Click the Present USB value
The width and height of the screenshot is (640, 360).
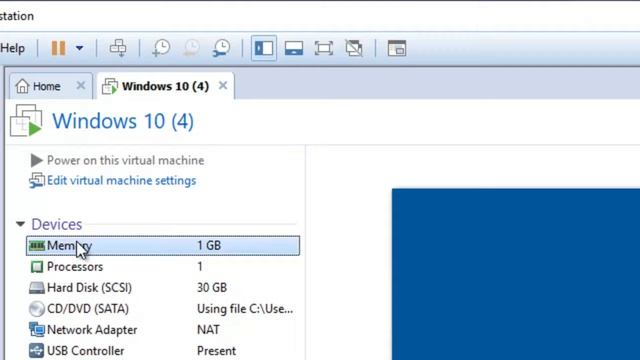(216, 351)
